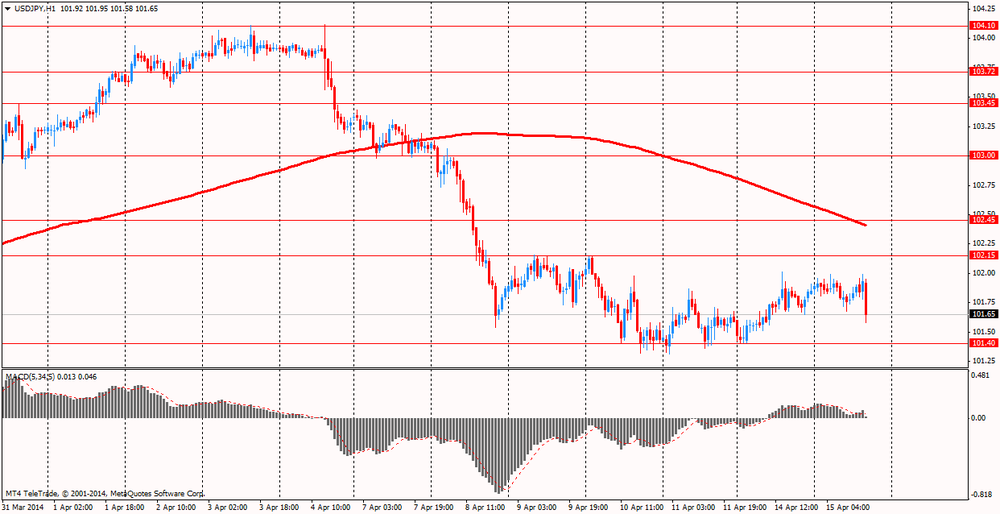
Task: Click the 8 Apr 11:00 time label
Action: tap(483, 507)
